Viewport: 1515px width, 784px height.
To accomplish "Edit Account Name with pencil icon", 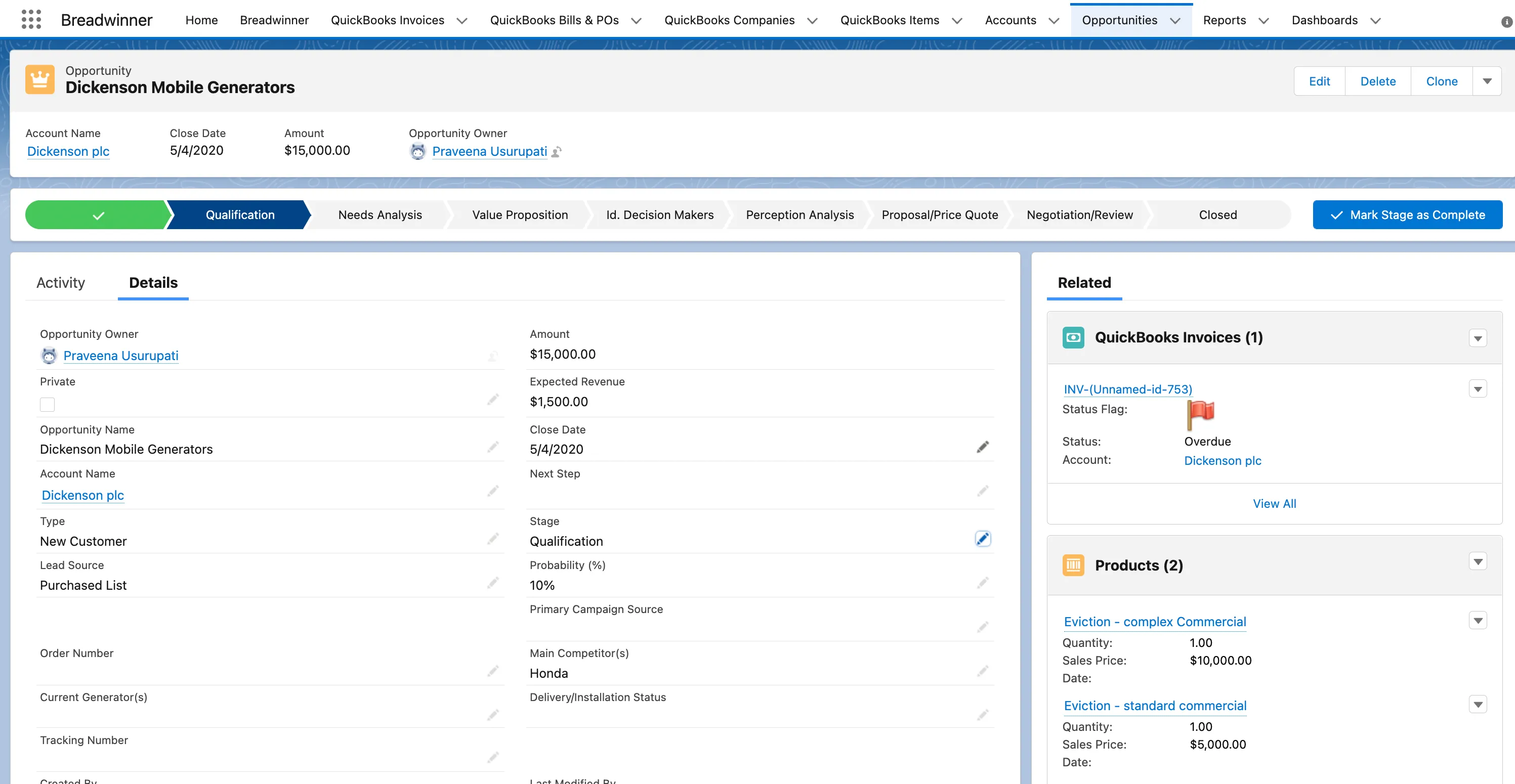I will [x=493, y=491].
